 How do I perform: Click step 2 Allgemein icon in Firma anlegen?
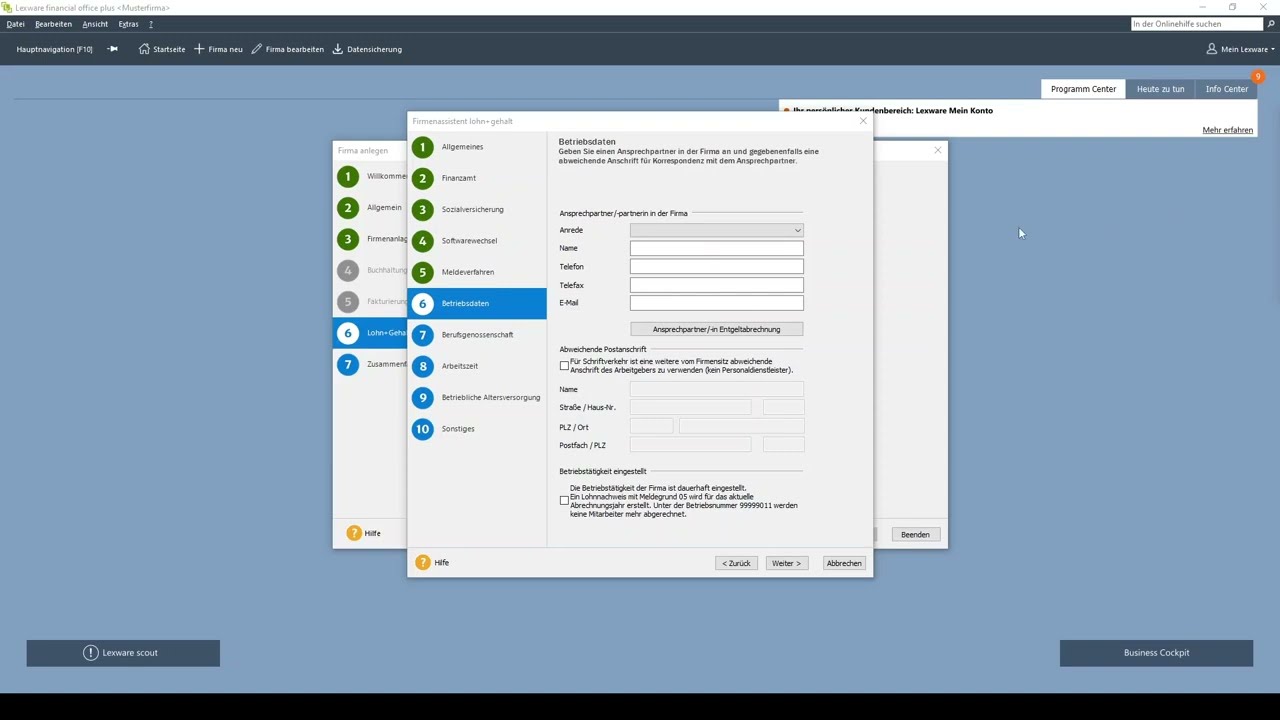click(348, 208)
